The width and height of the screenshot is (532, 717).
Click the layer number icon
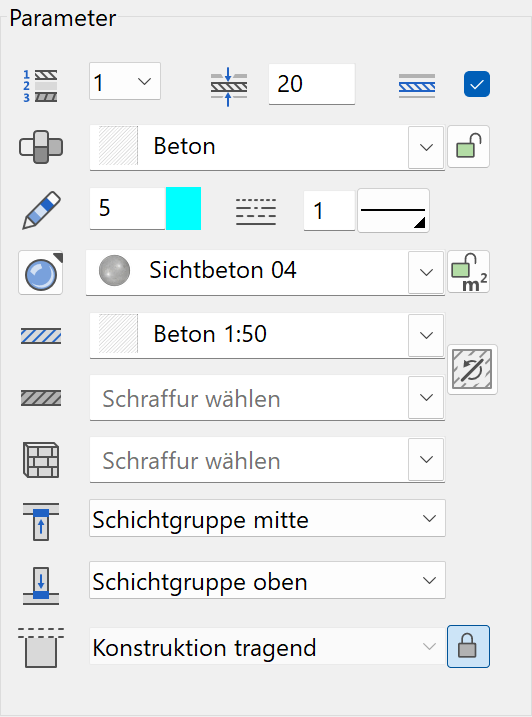click(x=40, y=86)
